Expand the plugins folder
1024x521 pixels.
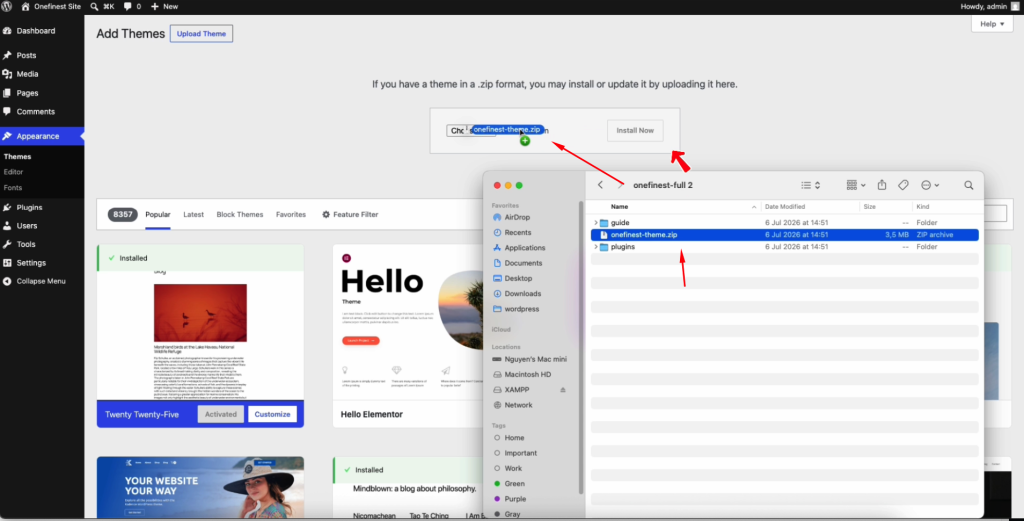pyautogui.click(x=595, y=247)
